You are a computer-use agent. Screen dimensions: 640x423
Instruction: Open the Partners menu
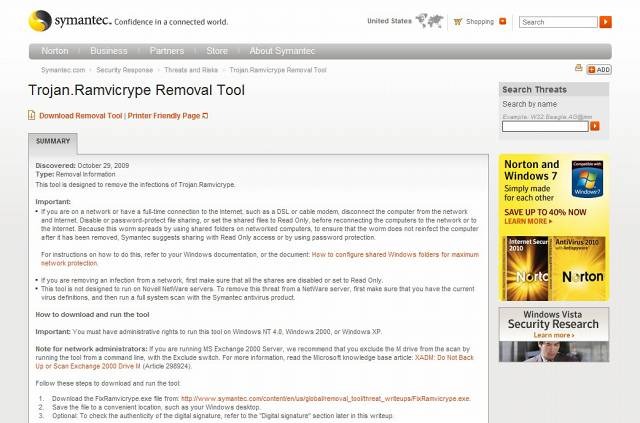pos(167,51)
